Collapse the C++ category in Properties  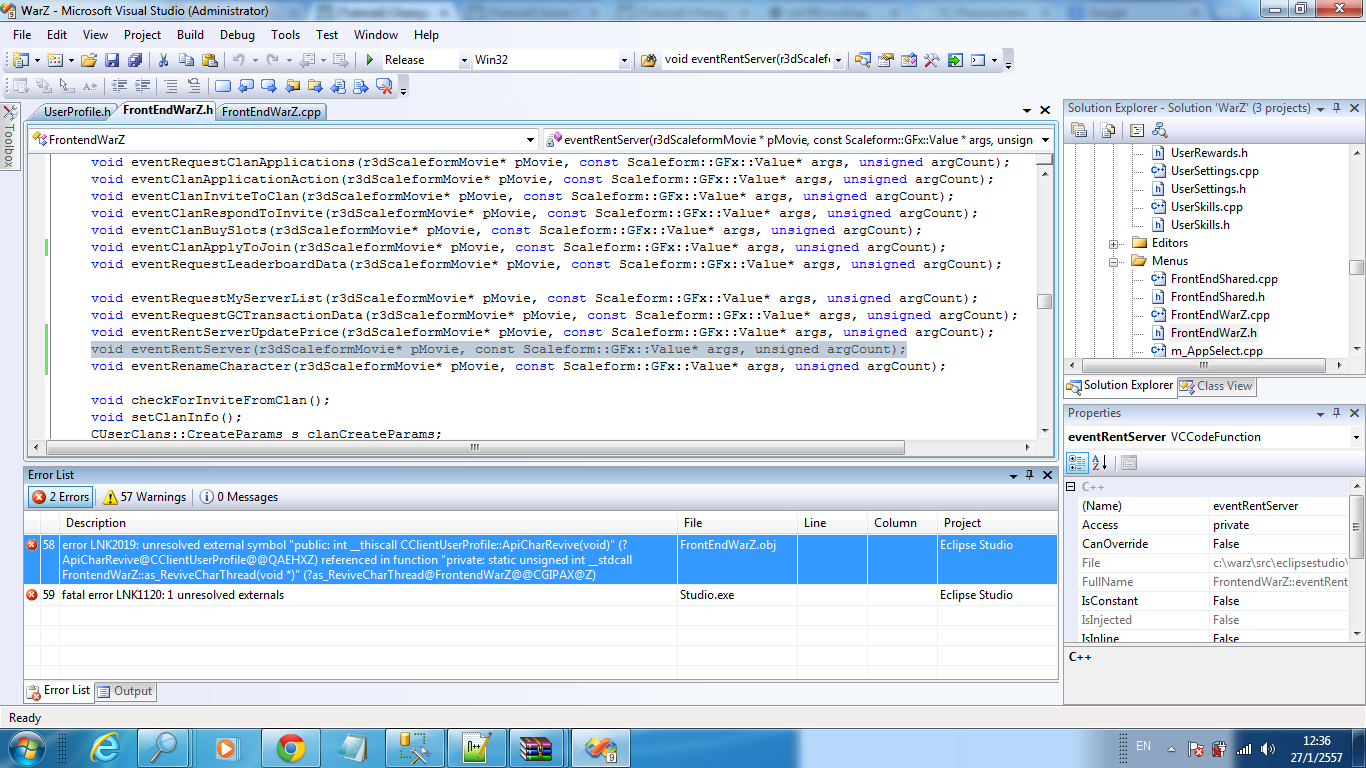click(x=1070, y=487)
